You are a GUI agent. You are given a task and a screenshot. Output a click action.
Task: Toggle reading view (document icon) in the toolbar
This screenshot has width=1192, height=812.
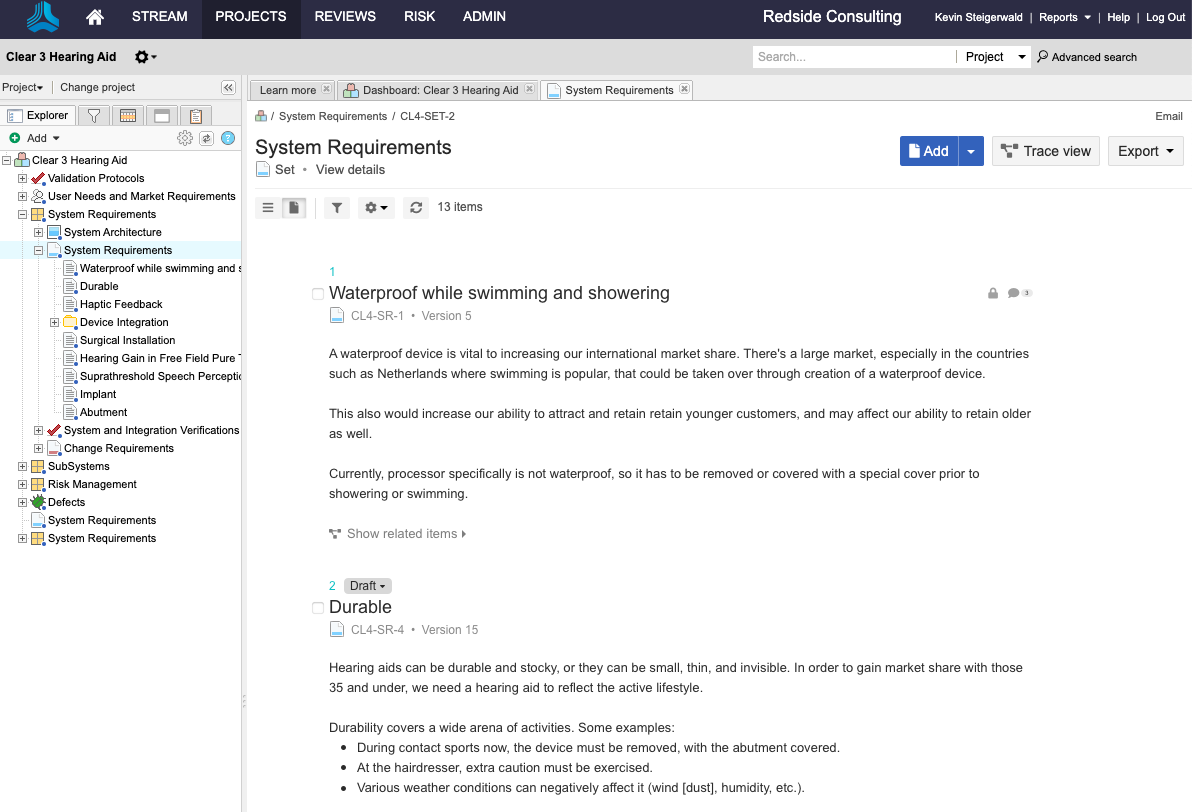[x=294, y=207]
